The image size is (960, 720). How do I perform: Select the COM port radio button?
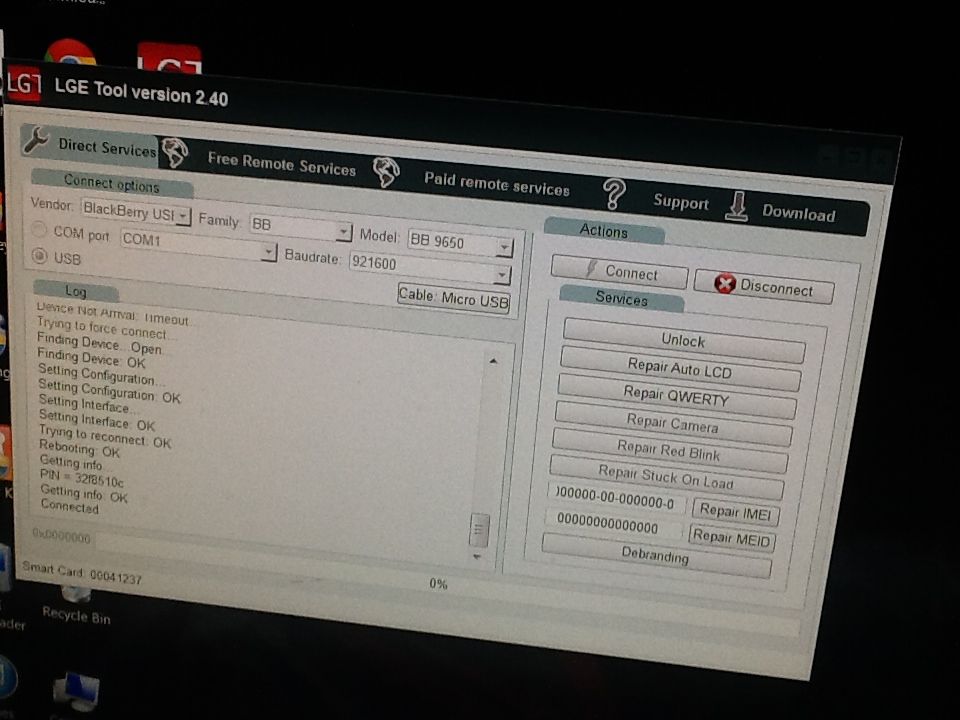tap(39, 230)
